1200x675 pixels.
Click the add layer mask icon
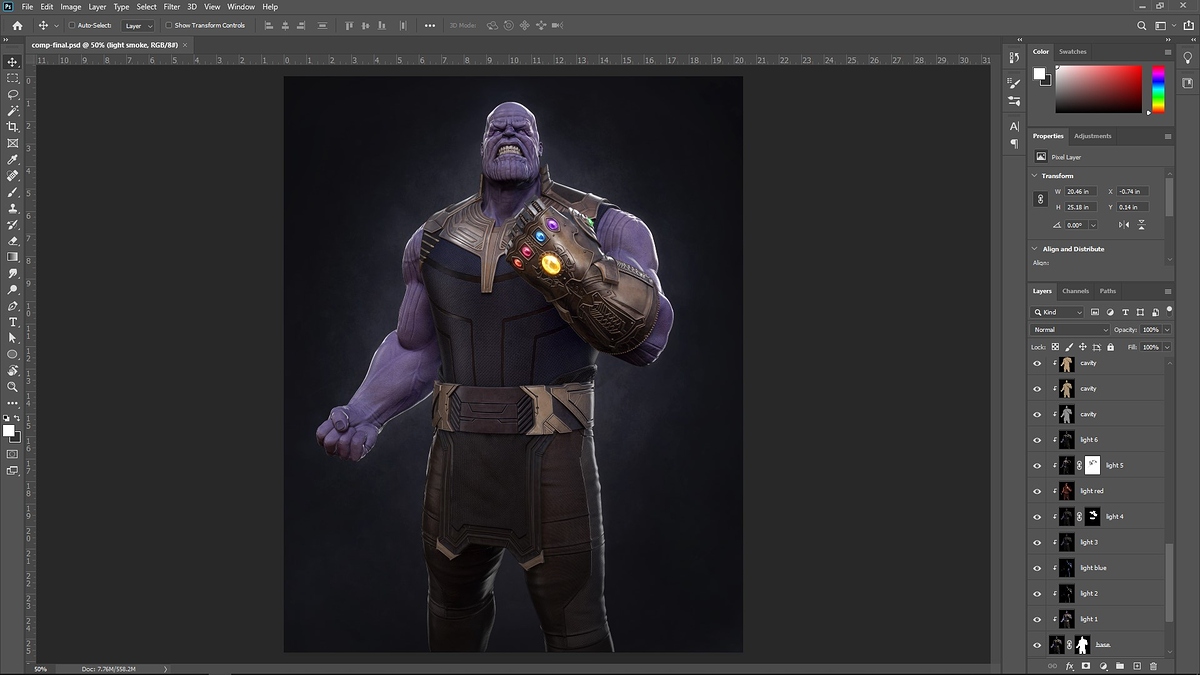1086,666
